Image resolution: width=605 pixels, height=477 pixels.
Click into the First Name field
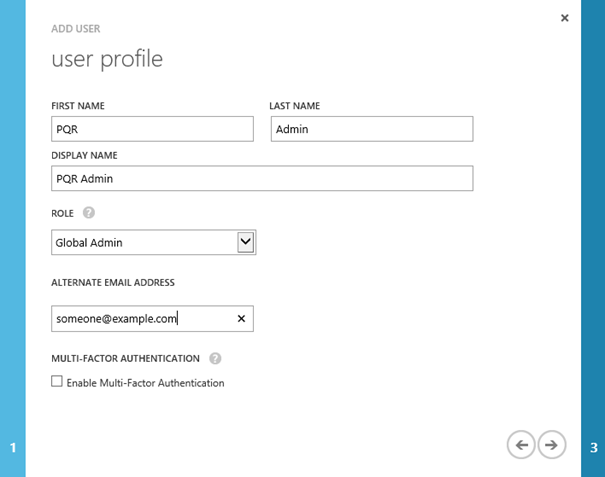pyautogui.click(x=152, y=129)
